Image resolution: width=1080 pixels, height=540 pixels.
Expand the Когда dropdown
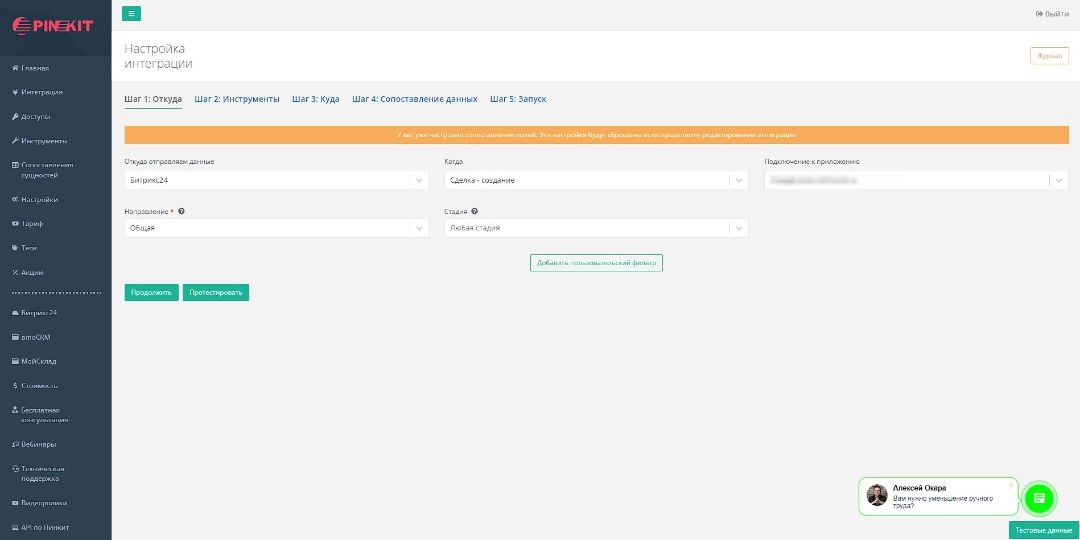pyautogui.click(x=595, y=180)
